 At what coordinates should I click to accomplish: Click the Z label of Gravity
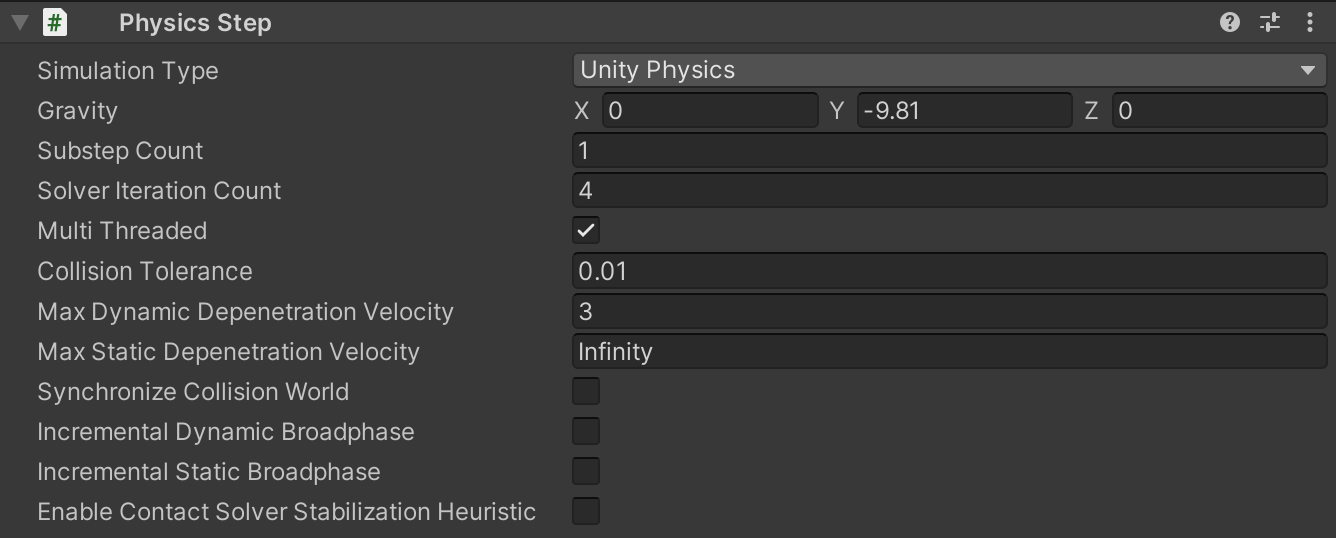point(1092,111)
